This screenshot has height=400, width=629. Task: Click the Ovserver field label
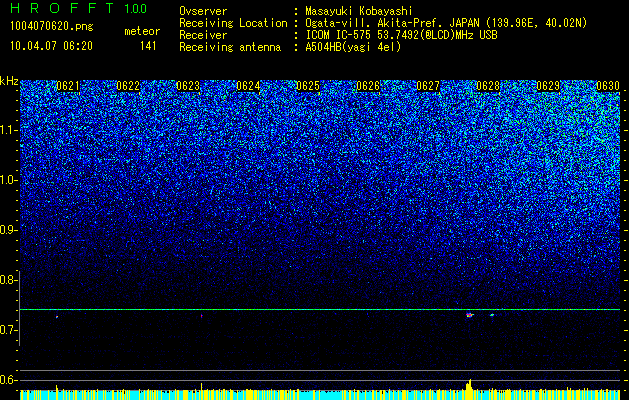click(x=203, y=11)
